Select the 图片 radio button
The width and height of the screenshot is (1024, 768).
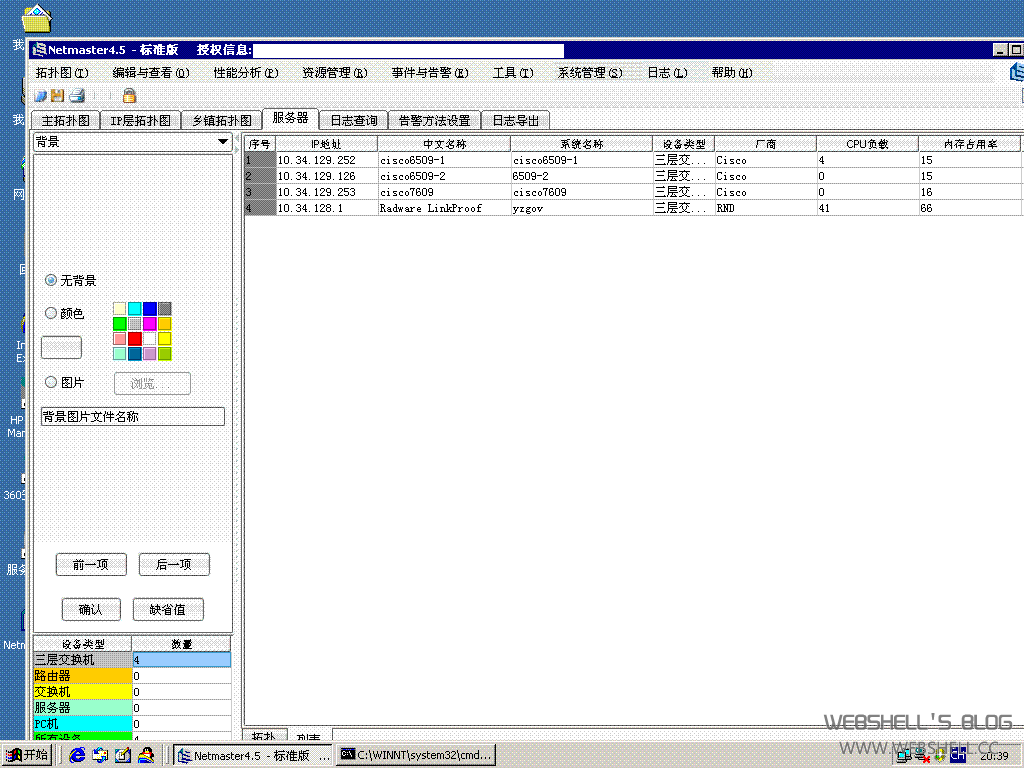point(51,382)
